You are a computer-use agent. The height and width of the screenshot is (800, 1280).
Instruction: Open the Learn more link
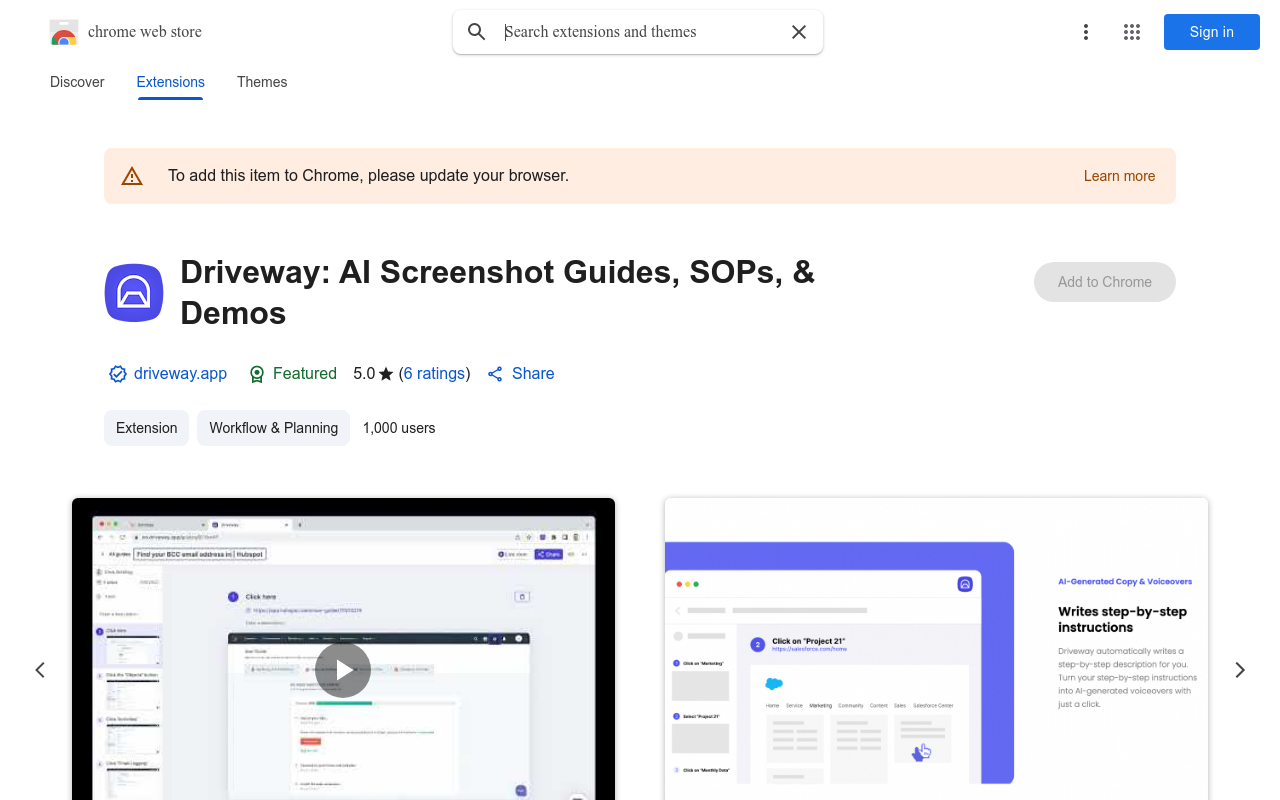(1119, 176)
